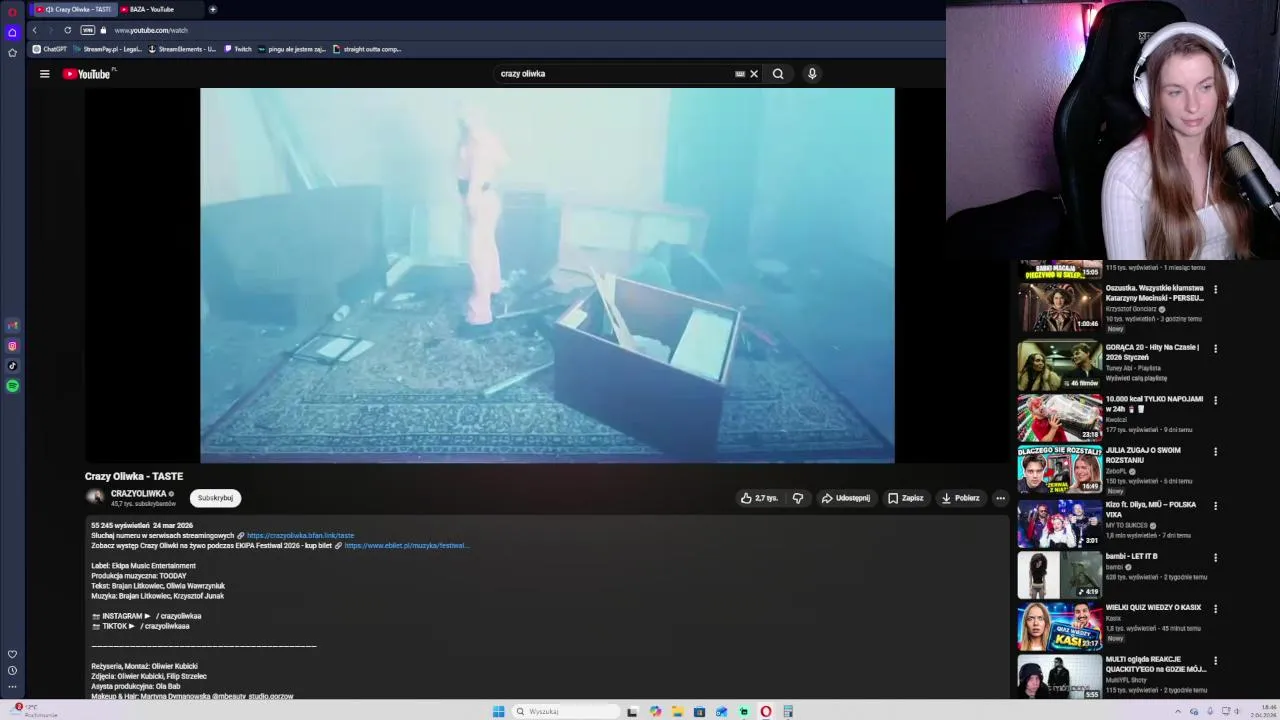This screenshot has height=720, width=1280.
Task: Open the on-screen keyboard in search box
Action: point(740,74)
